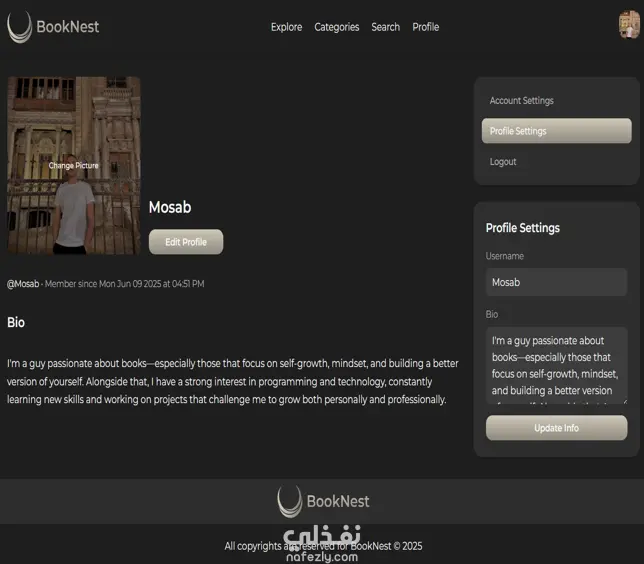Click Update Info button

(x=557, y=428)
